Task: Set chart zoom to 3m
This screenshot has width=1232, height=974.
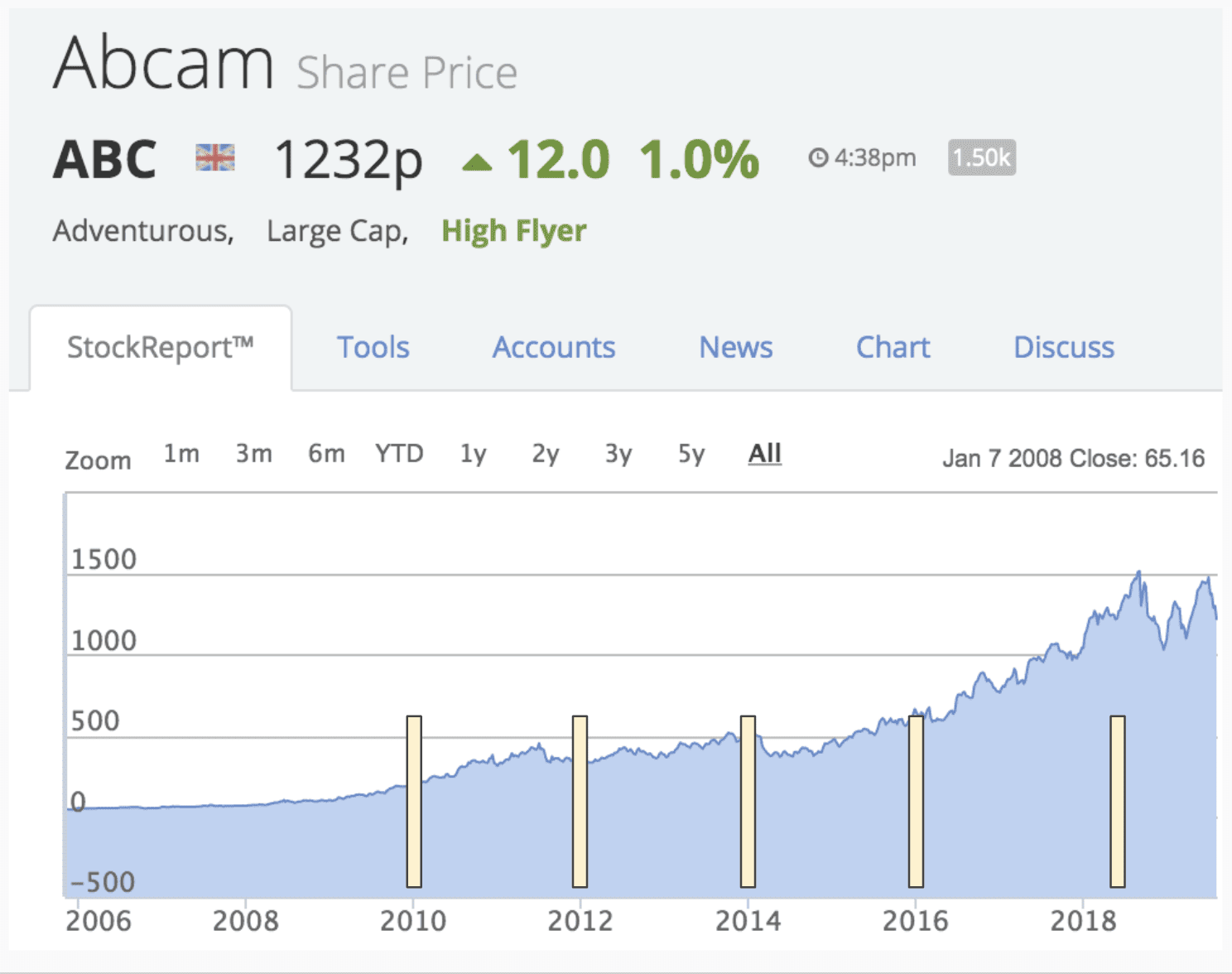Action: pos(253,453)
